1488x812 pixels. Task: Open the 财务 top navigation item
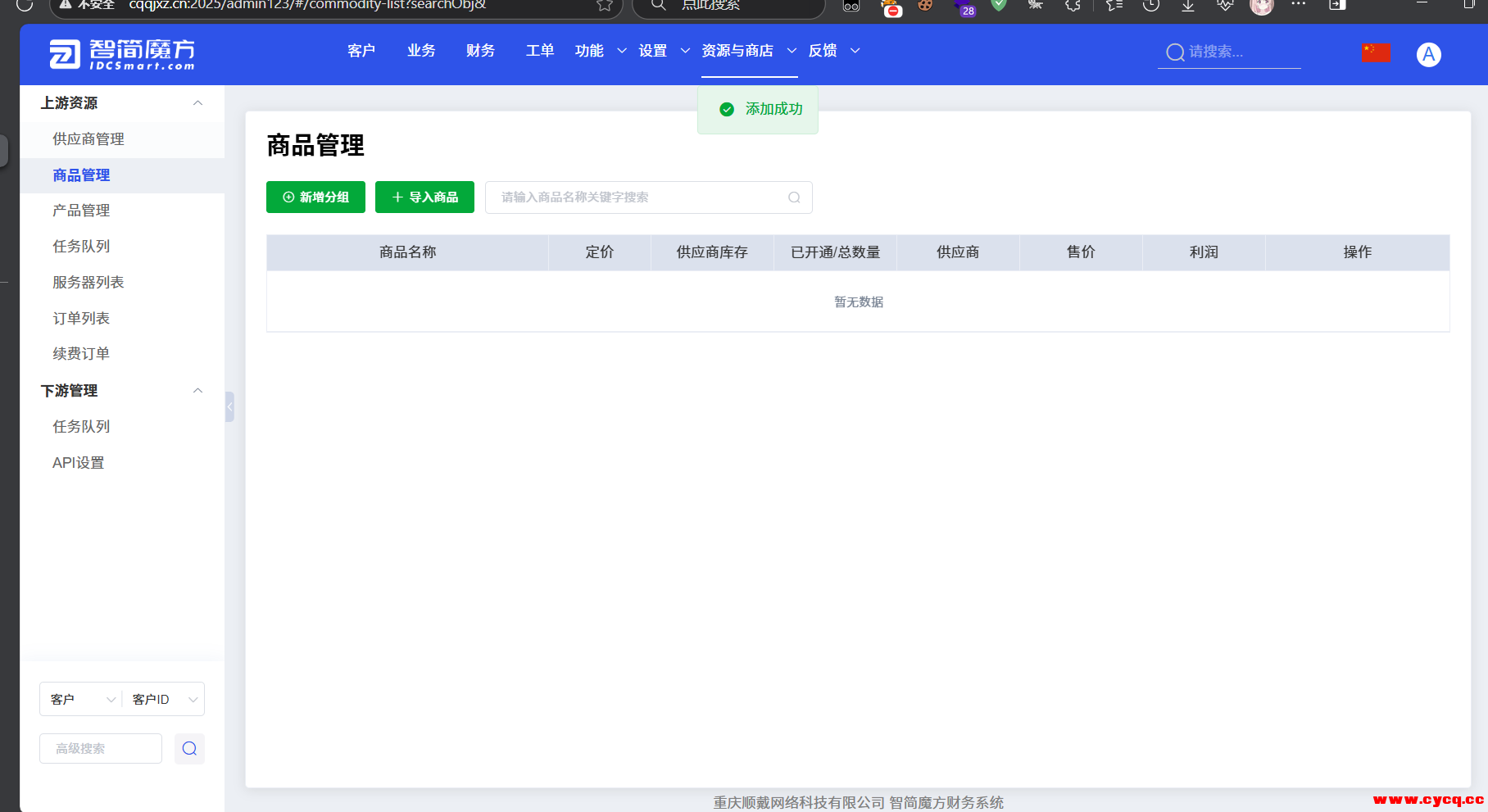480,51
